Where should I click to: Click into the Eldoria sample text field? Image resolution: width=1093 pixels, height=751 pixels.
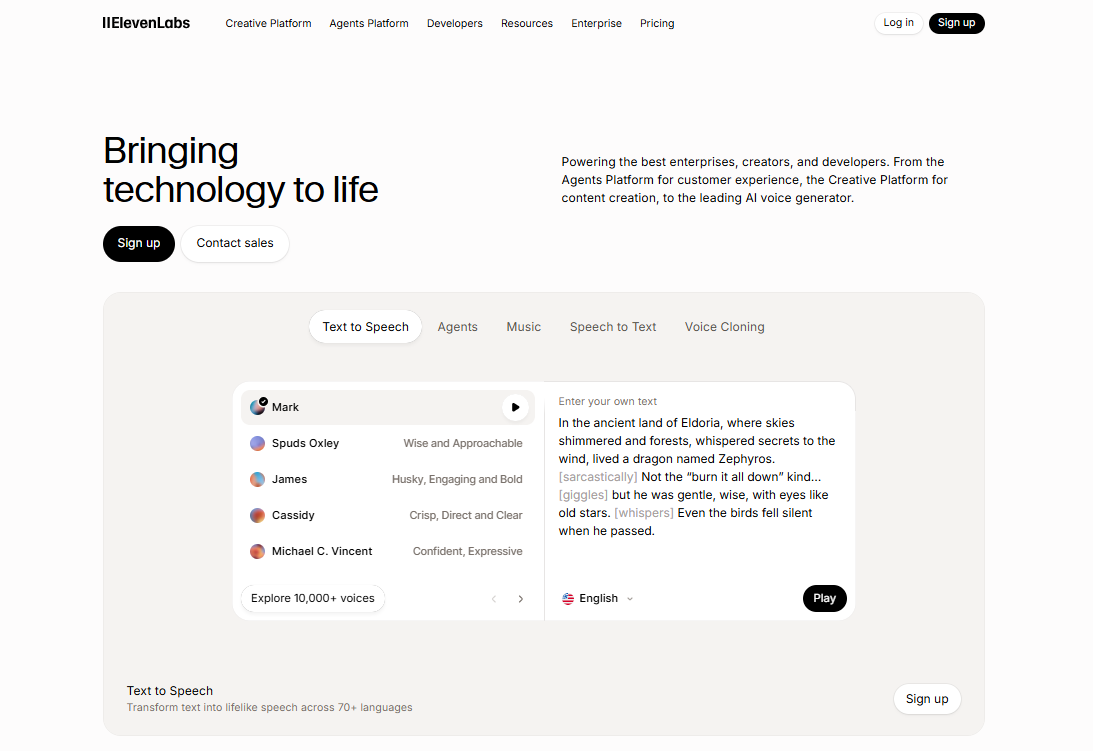[x=697, y=477]
